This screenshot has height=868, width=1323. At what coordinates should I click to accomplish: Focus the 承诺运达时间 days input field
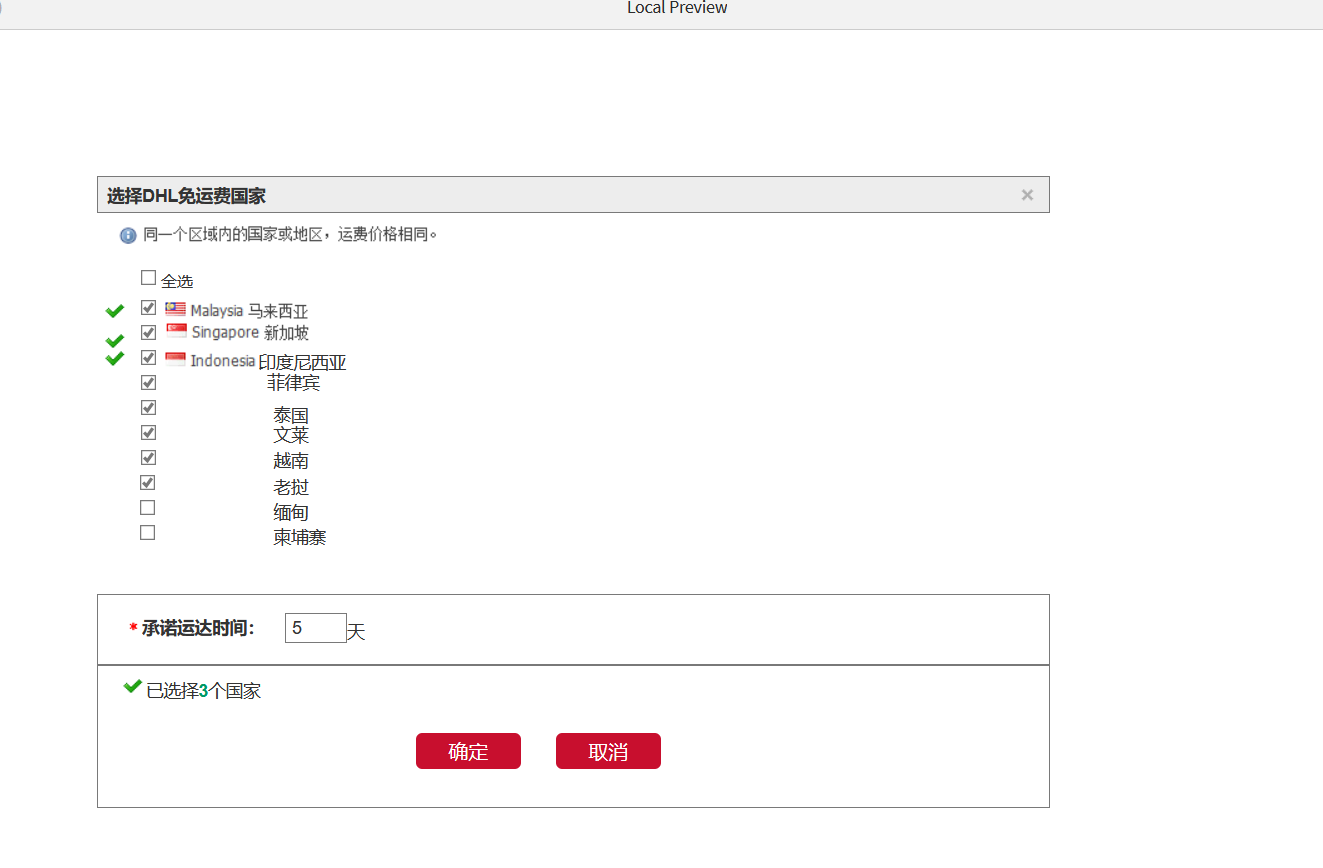[x=316, y=628]
